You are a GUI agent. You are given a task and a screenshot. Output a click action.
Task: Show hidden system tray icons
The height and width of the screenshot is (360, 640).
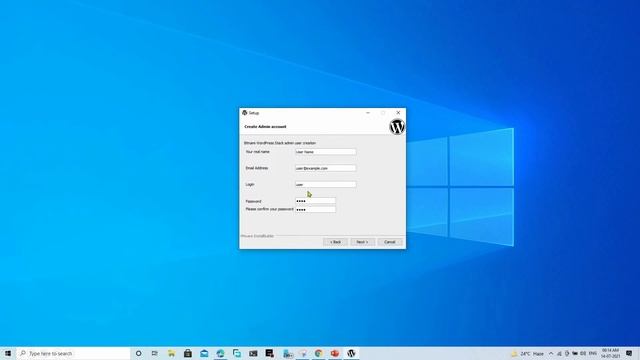551,353
